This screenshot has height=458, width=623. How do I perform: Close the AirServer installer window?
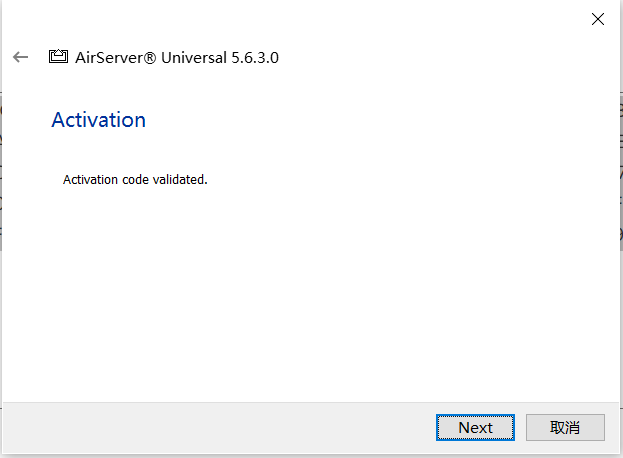click(598, 19)
